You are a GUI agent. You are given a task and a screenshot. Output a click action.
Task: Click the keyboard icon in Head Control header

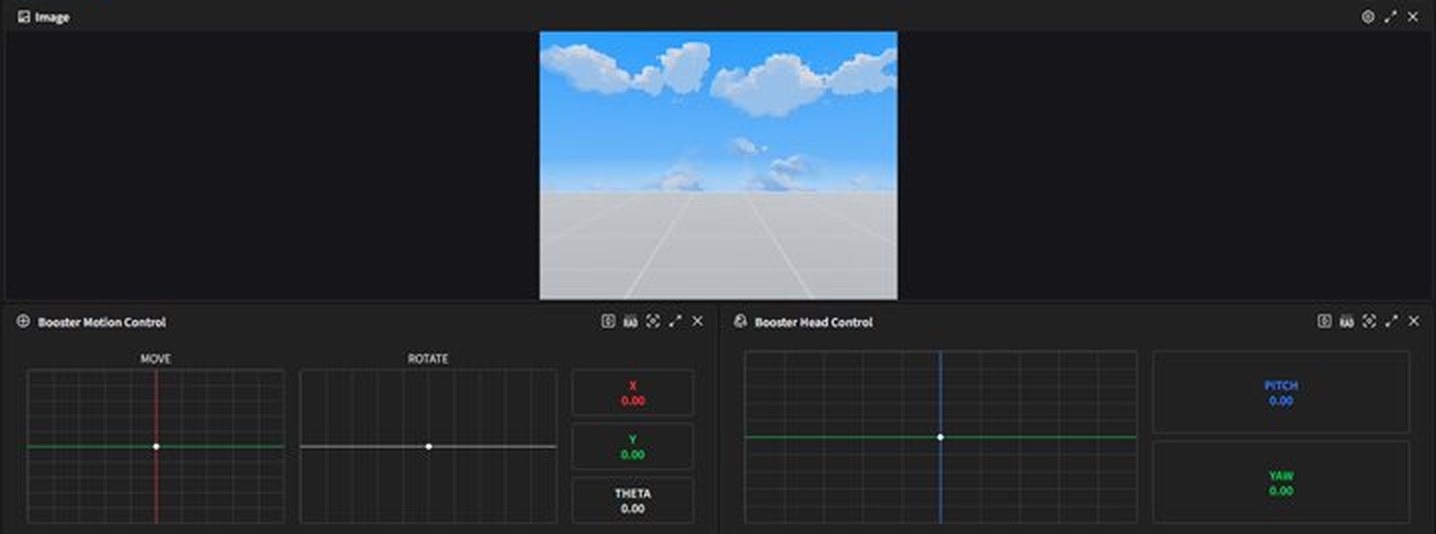1347,321
